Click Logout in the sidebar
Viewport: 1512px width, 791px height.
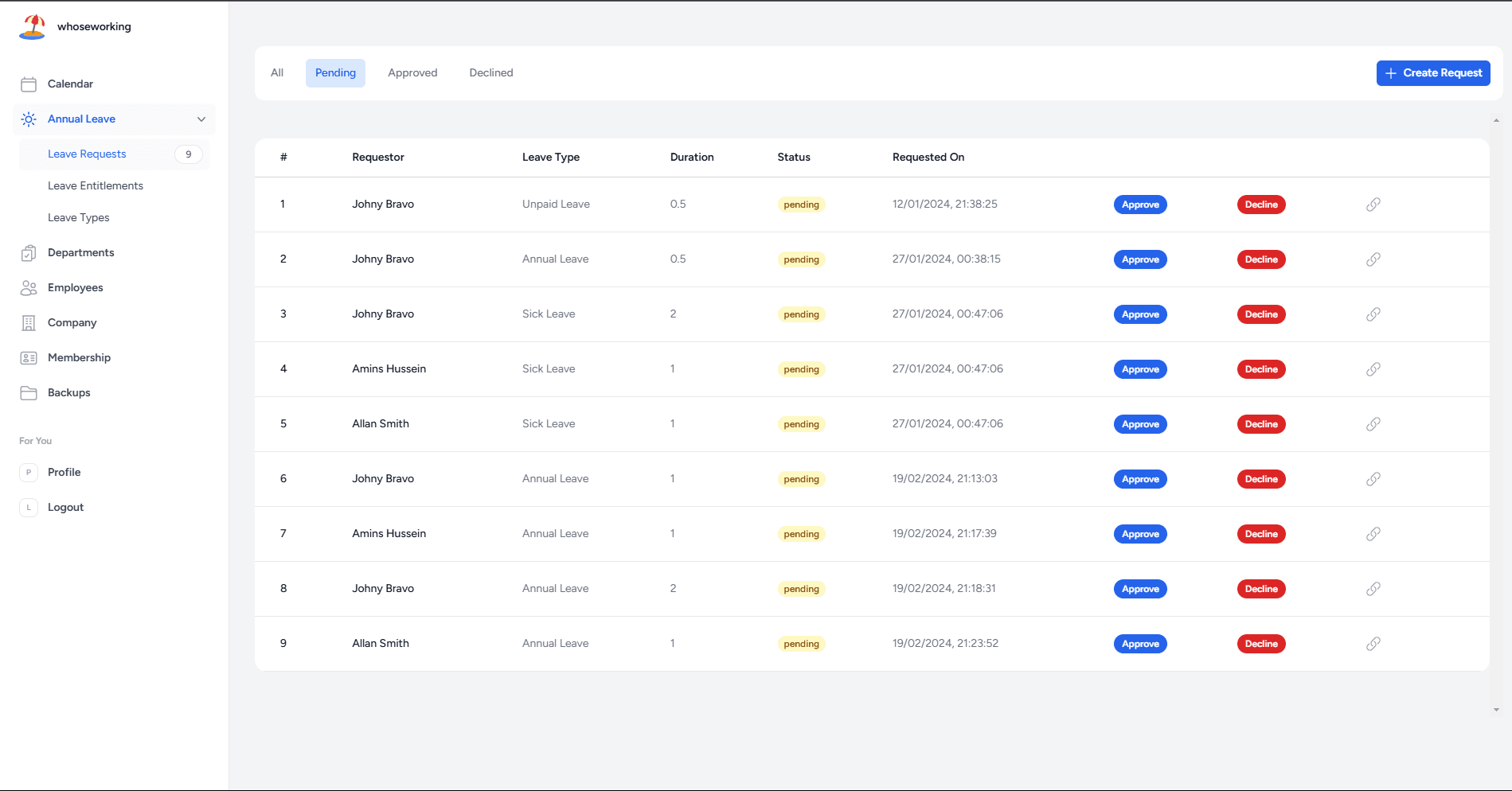(65, 508)
